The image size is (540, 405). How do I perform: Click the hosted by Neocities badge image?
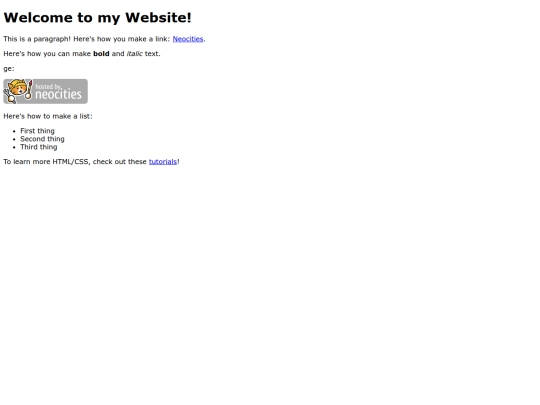tap(45, 91)
